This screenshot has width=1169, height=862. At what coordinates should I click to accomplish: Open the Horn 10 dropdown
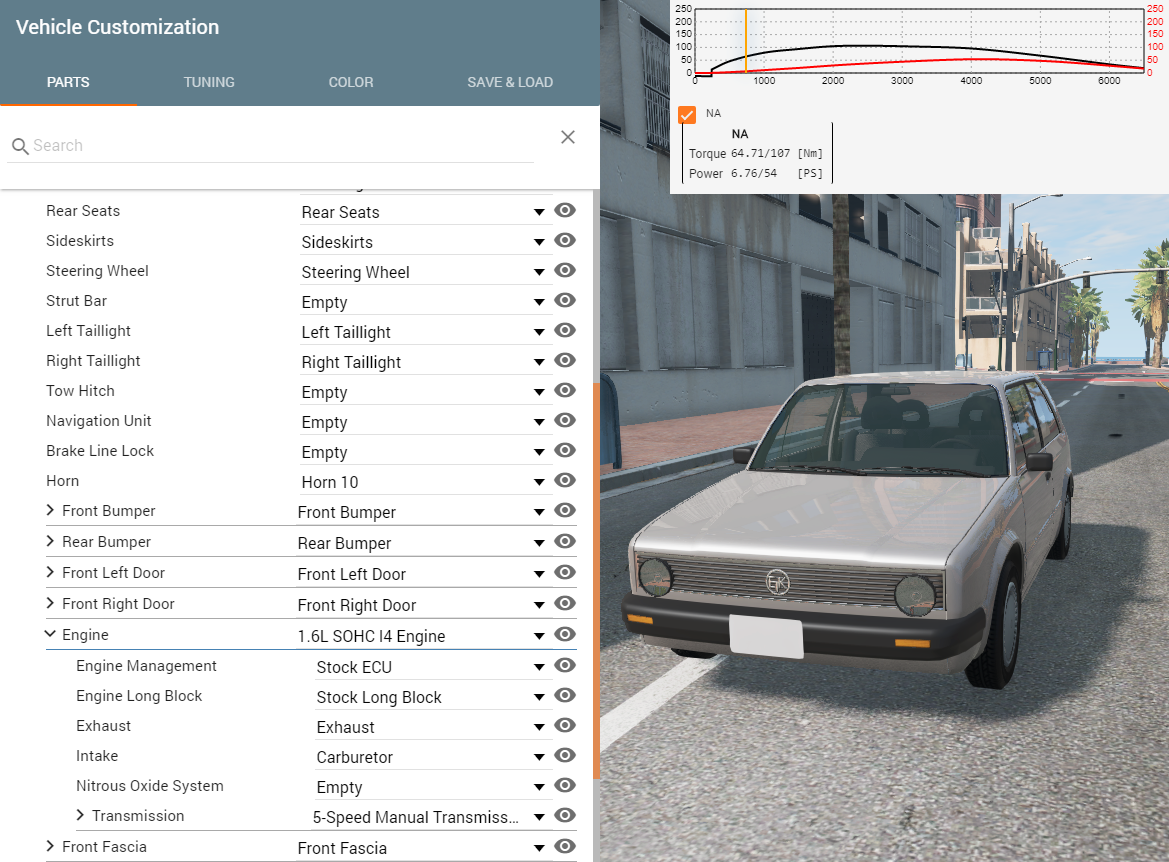click(x=426, y=482)
